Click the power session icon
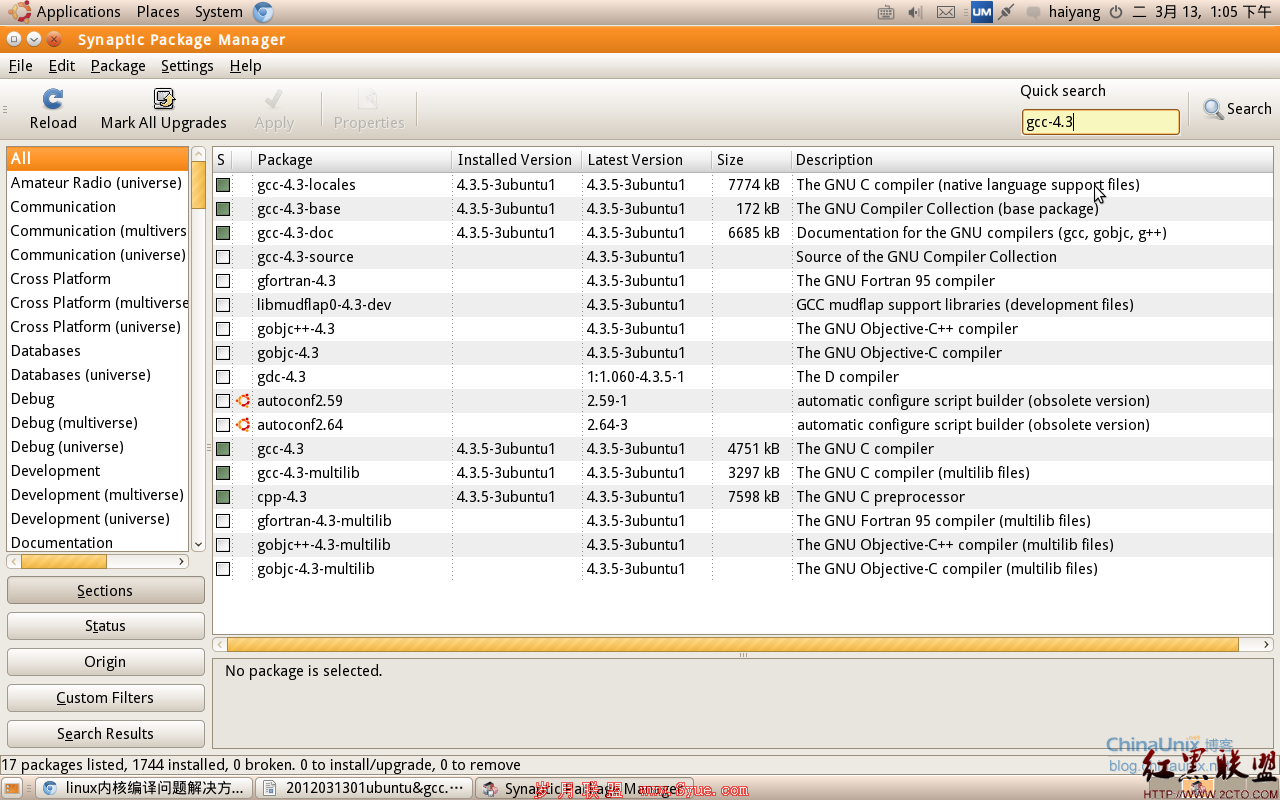This screenshot has height=800, width=1280. [1115, 12]
